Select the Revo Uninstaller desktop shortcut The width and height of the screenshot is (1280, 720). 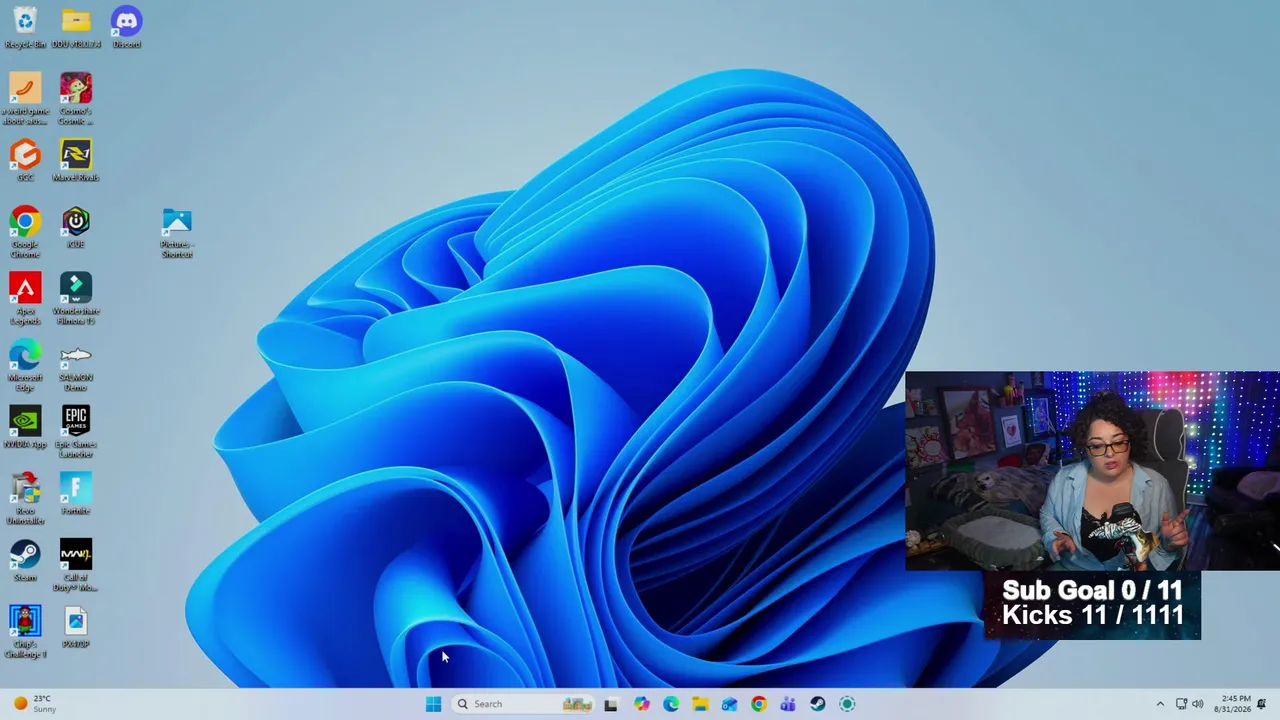[25, 498]
